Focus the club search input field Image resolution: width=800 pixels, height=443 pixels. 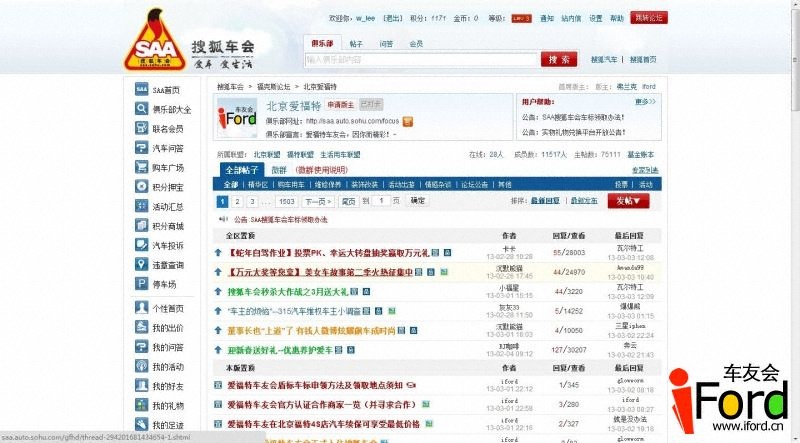tap(422, 60)
